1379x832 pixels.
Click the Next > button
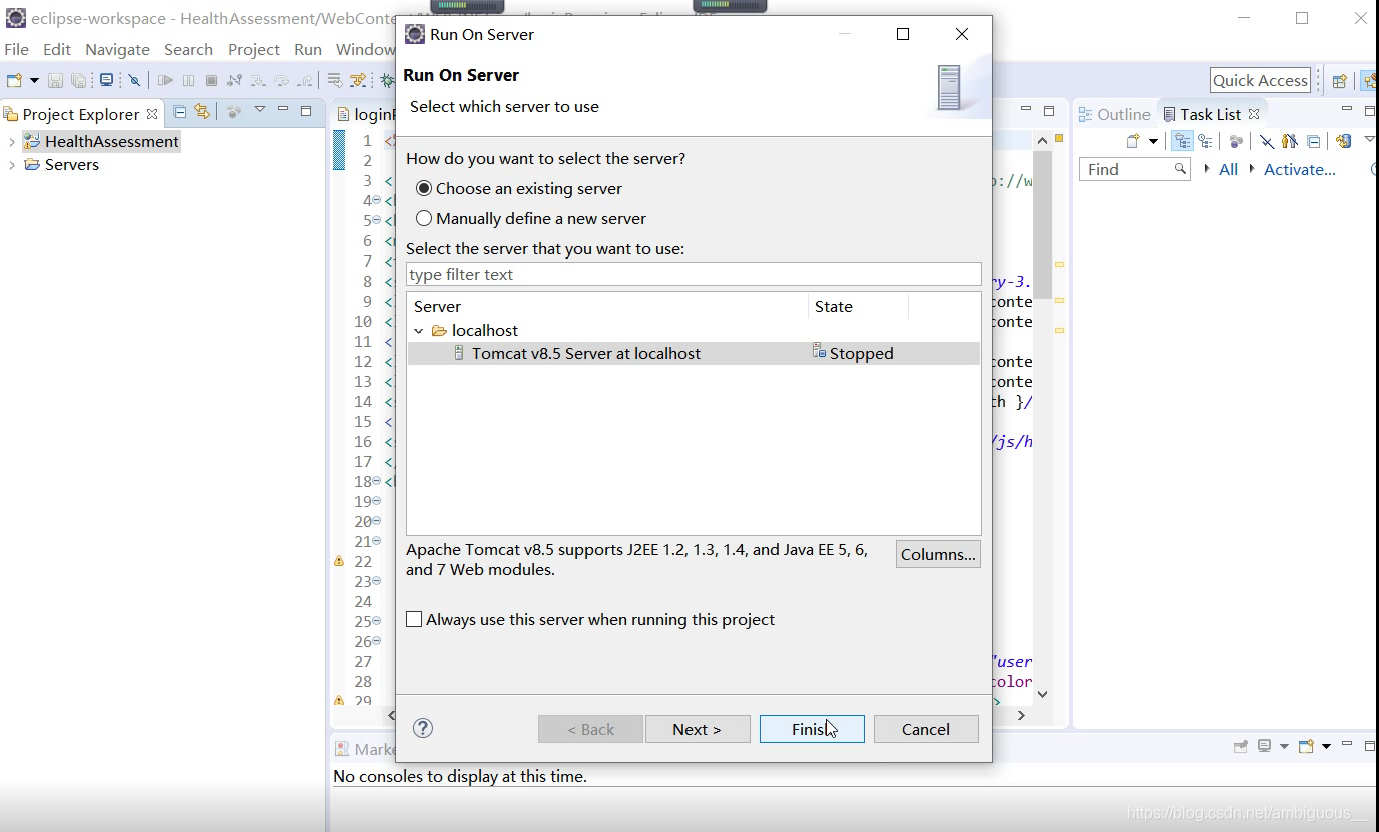pos(697,729)
